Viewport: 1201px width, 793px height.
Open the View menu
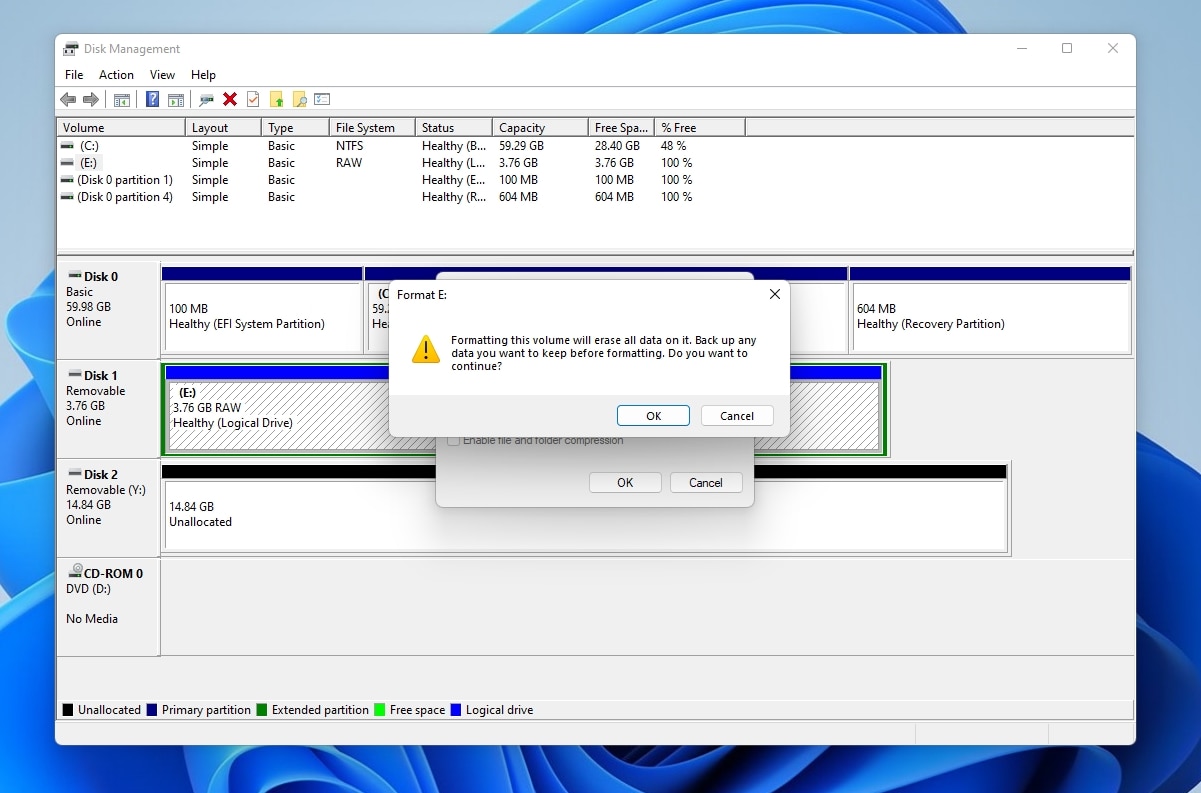(x=162, y=74)
